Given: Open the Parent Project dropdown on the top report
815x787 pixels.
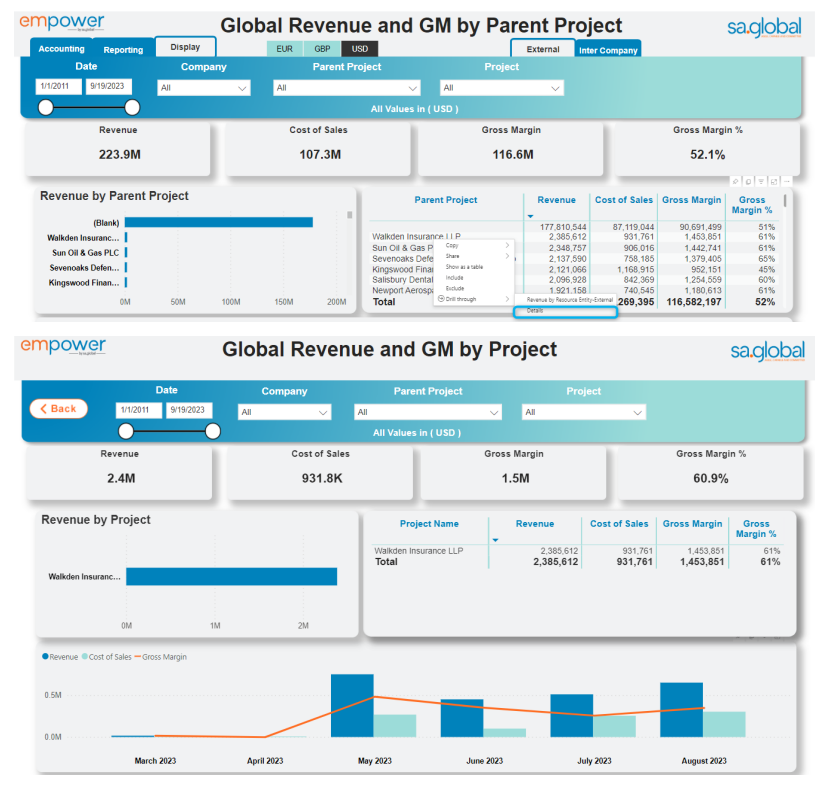Looking at the screenshot, I should 347,88.
